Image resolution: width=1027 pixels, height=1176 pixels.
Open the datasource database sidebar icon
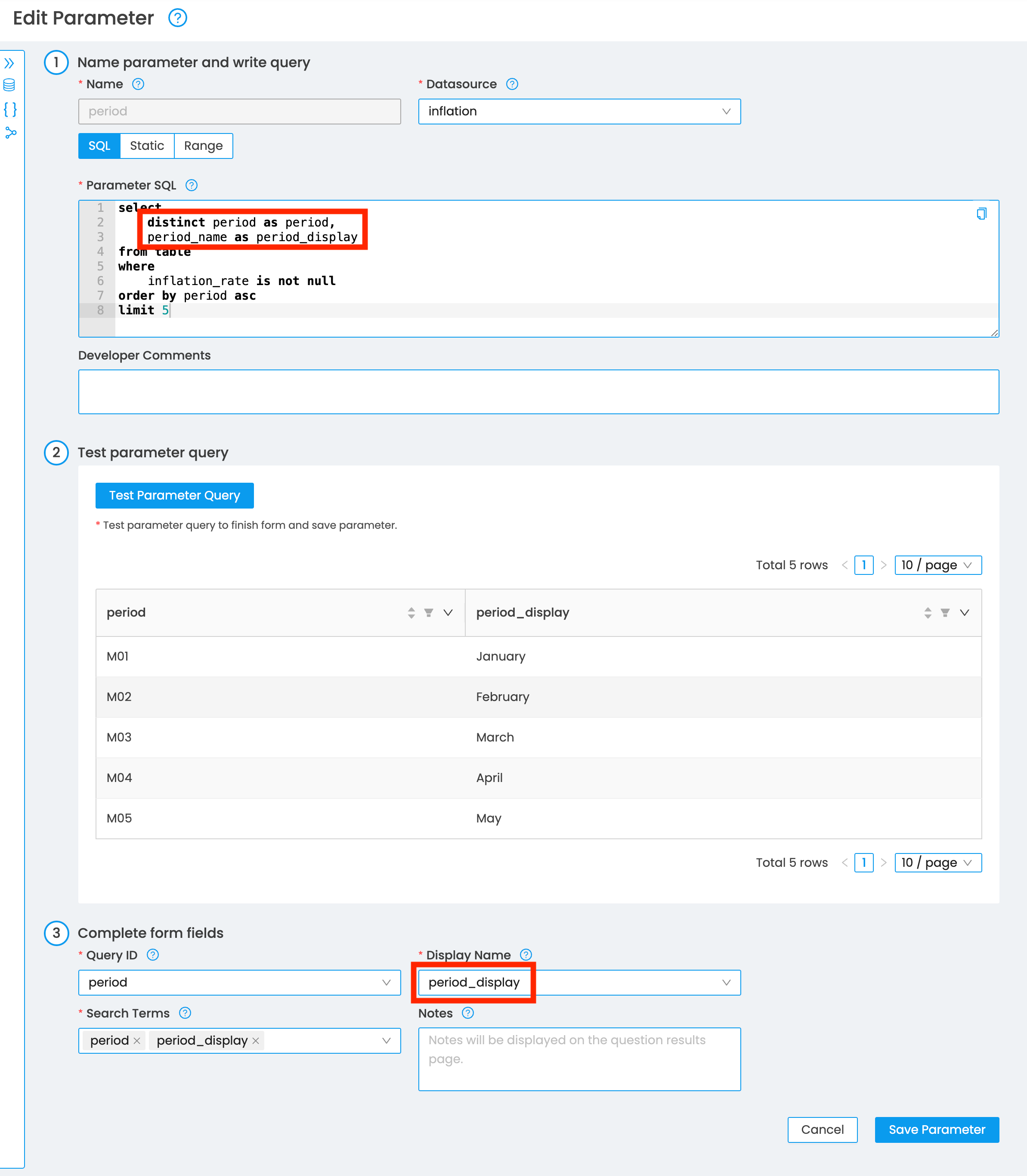click(x=9, y=85)
